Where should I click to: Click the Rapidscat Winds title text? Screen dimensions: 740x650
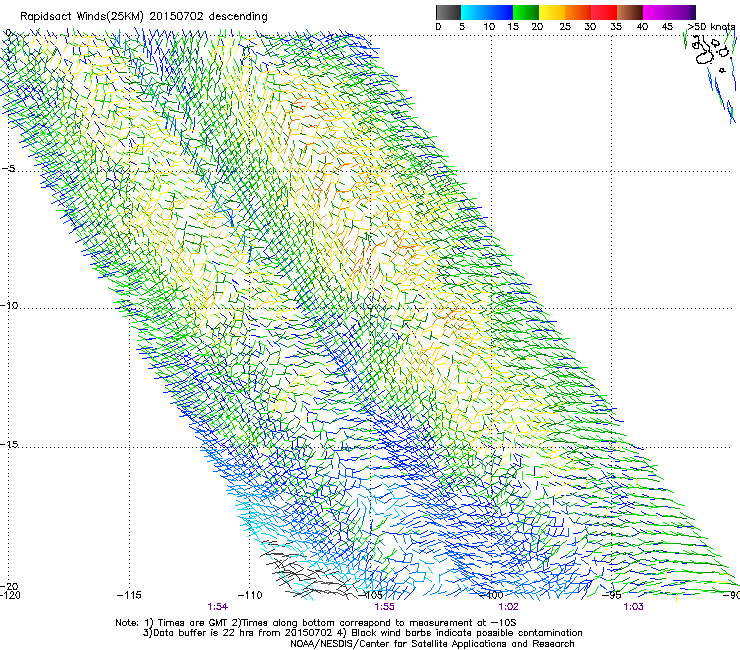click(x=143, y=17)
